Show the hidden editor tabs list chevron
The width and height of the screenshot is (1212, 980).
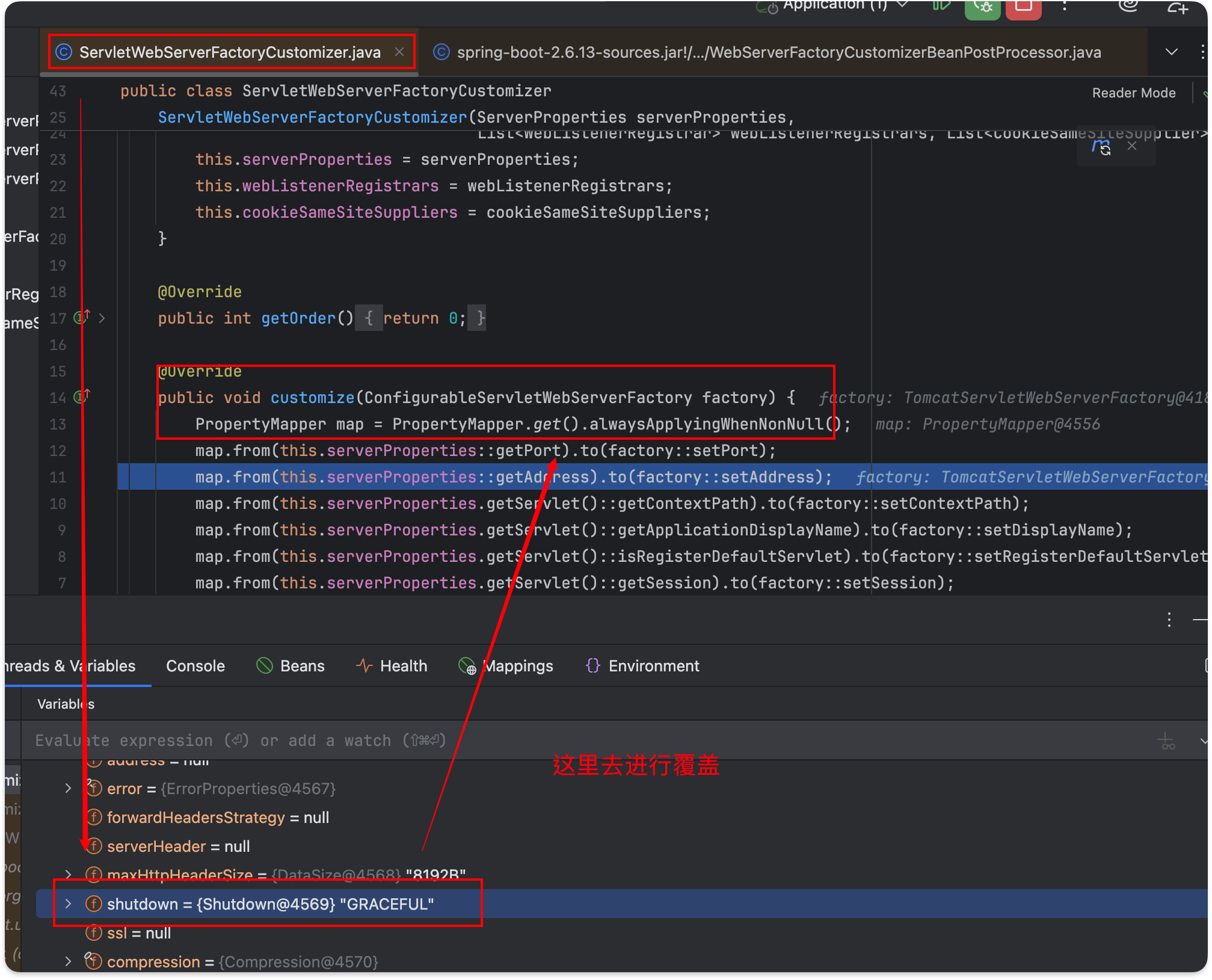tap(1172, 52)
